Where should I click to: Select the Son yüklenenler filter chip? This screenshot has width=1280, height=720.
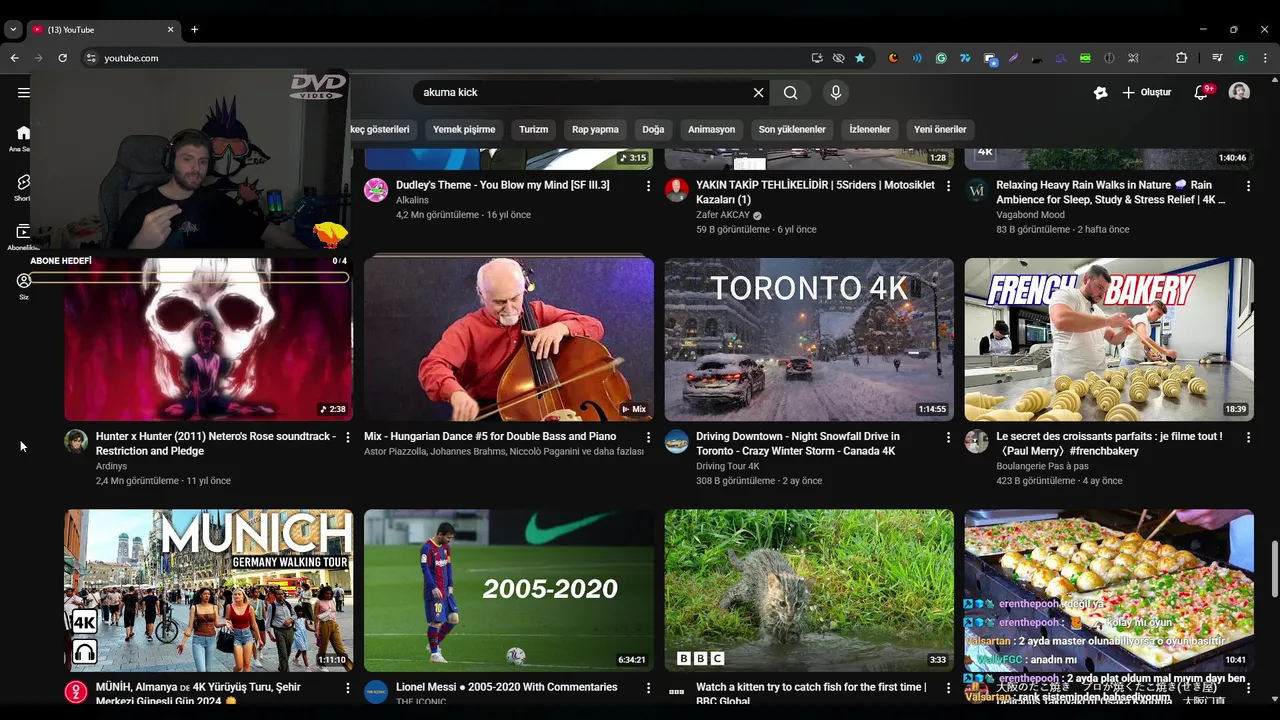coord(792,129)
